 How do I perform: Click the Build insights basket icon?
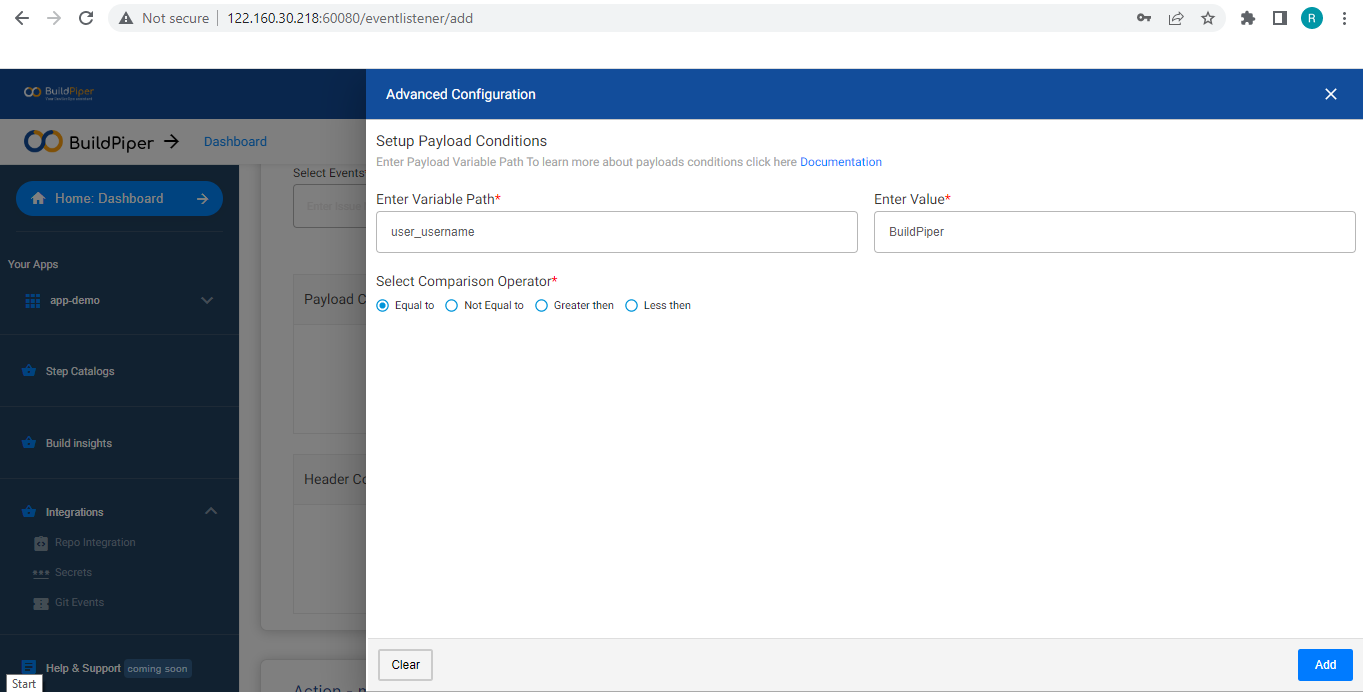tap(29, 443)
